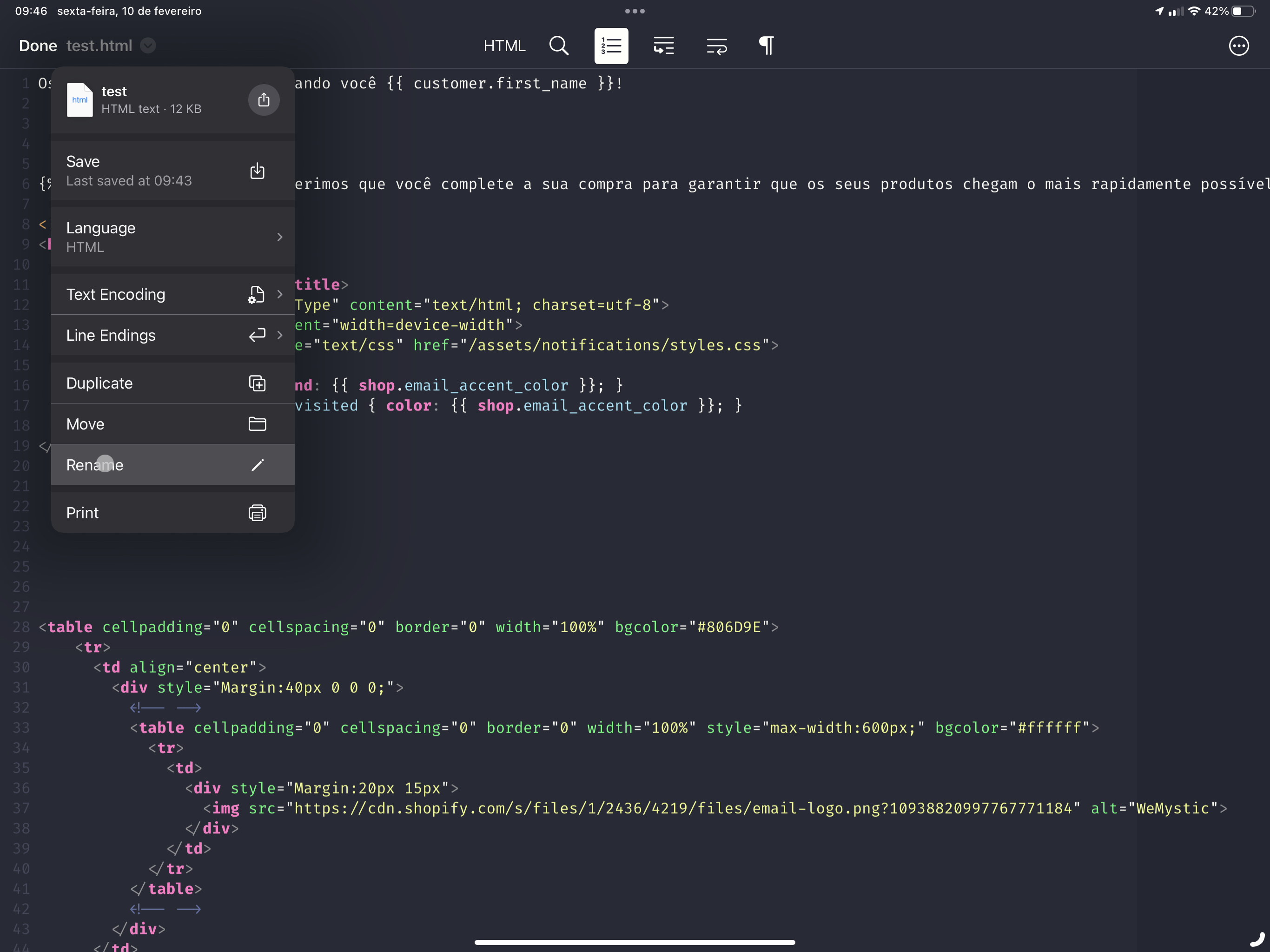Click the share icon for the test file
1270x952 pixels.
pyautogui.click(x=264, y=99)
